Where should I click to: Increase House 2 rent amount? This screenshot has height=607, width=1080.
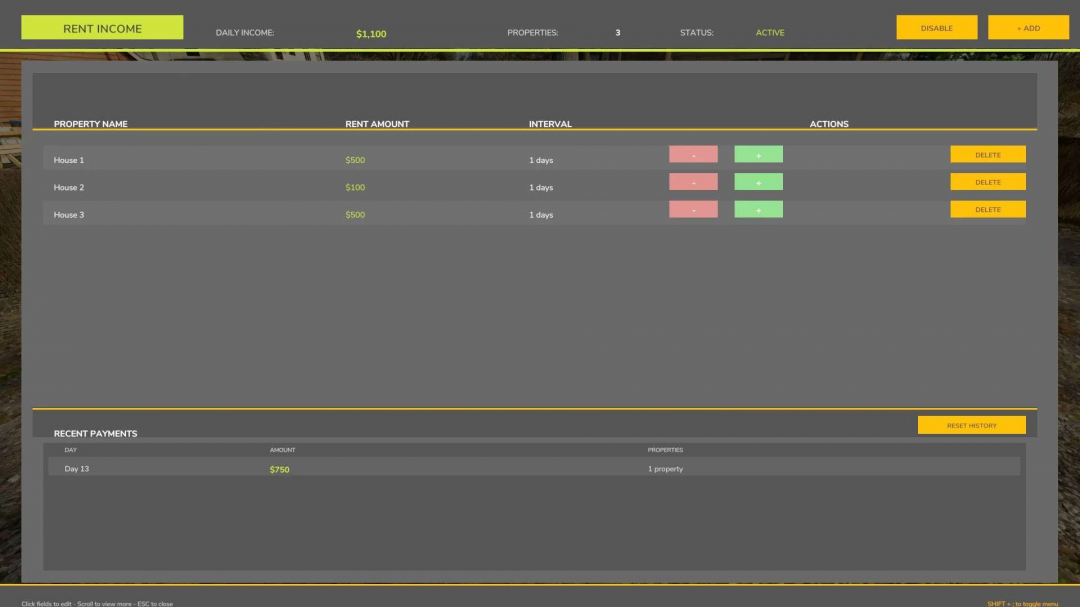pos(758,181)
